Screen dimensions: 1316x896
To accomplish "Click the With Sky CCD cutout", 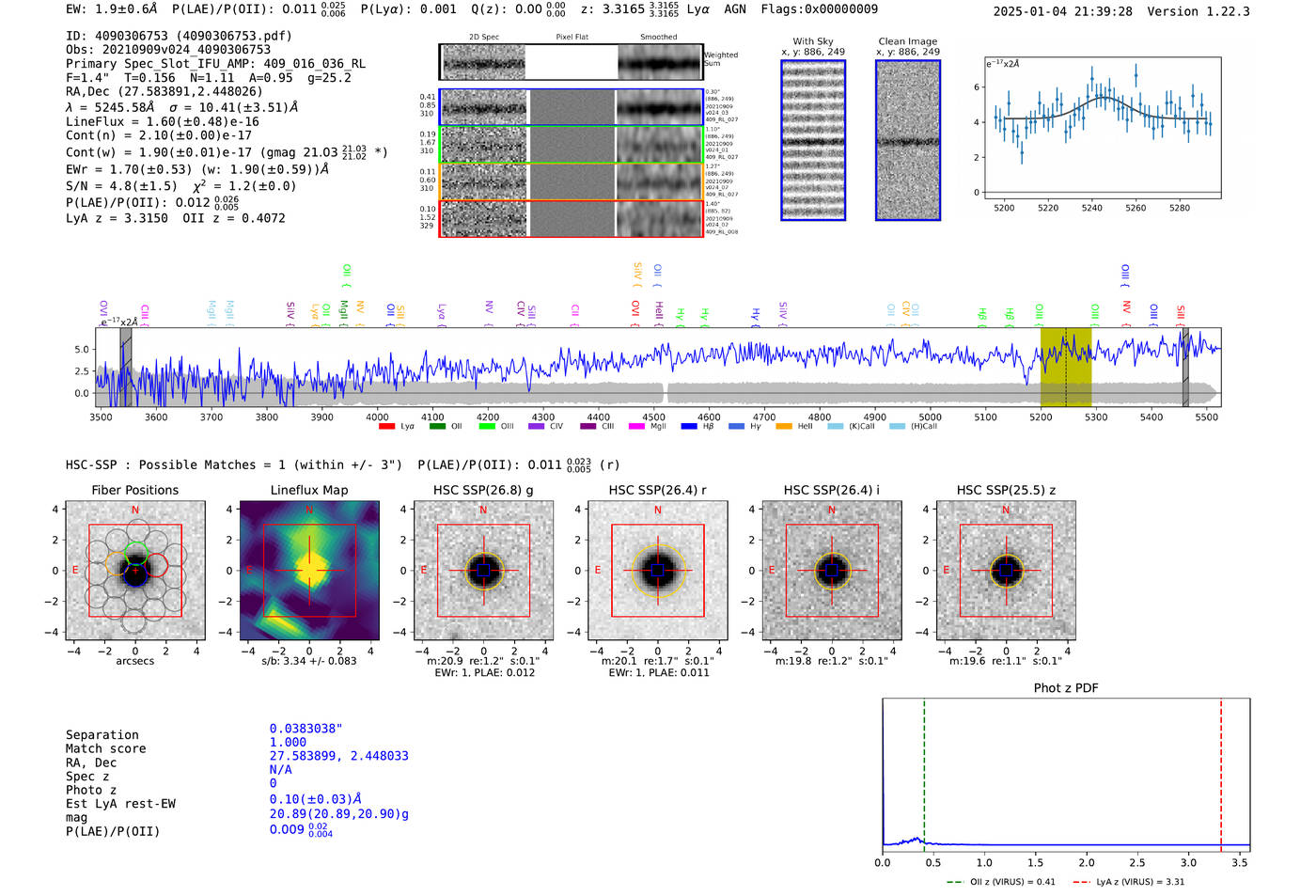I will tap(813, 140).
